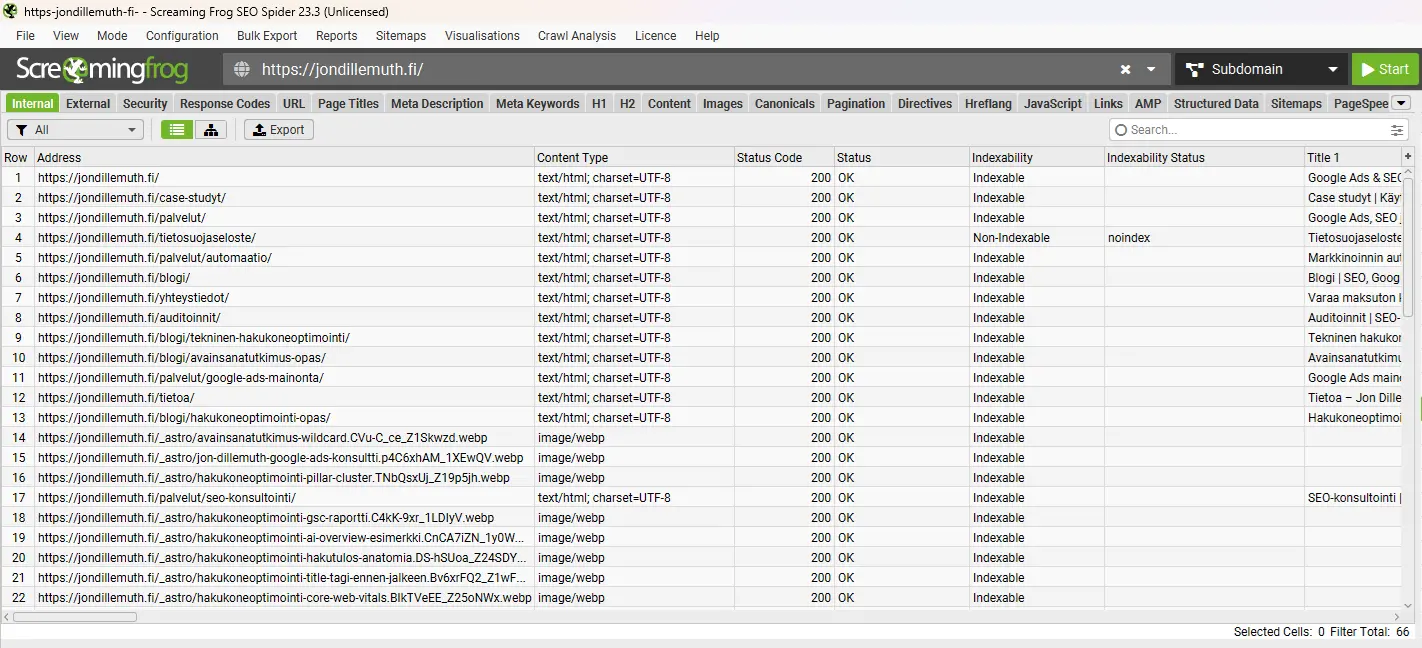Switch to the Response Codes tab
1422x648 pixels.
(225, 103)
